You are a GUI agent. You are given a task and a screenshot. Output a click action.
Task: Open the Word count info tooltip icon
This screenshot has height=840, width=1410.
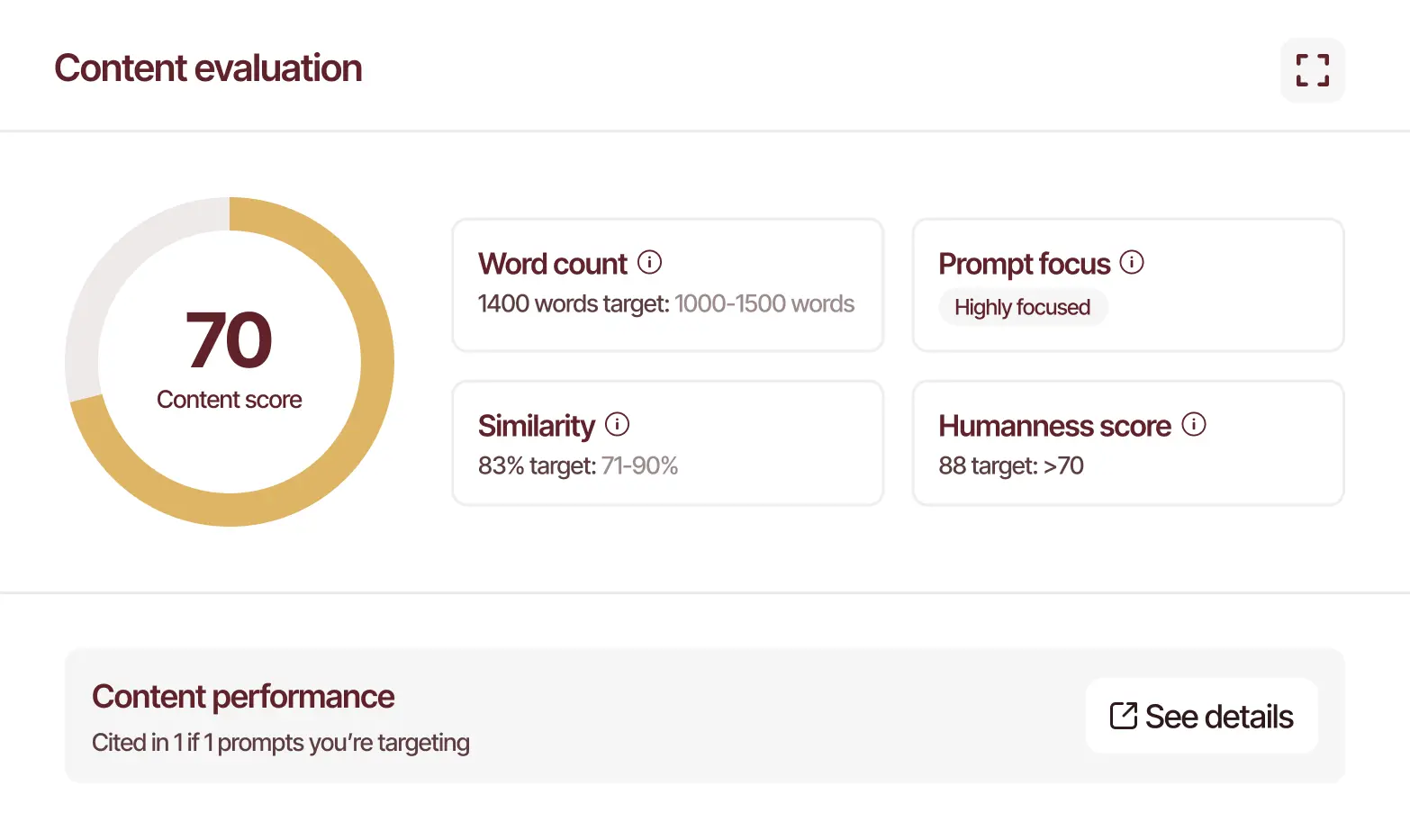(x=651, y=262)
